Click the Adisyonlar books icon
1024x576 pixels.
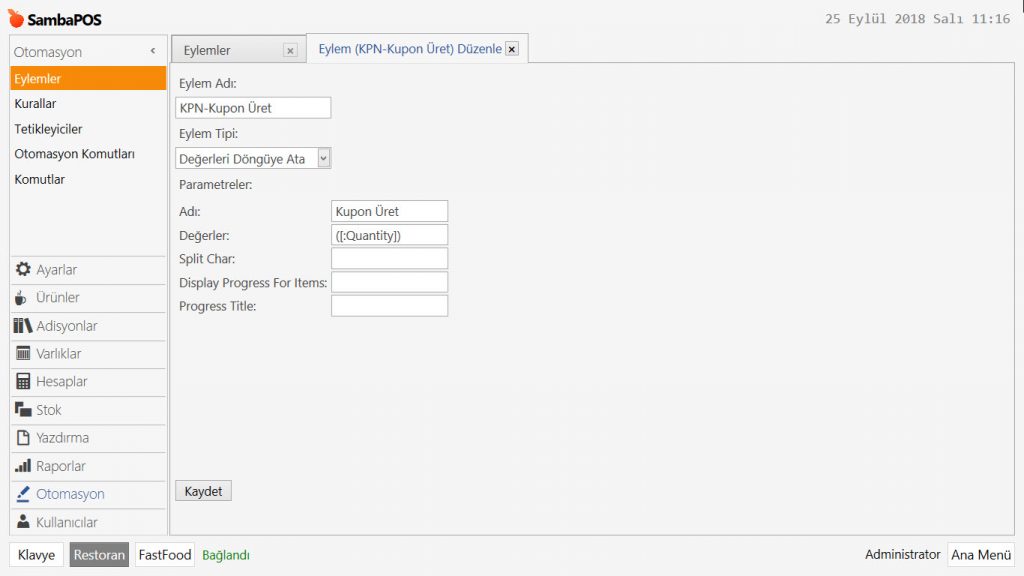[x=23, y=326]
